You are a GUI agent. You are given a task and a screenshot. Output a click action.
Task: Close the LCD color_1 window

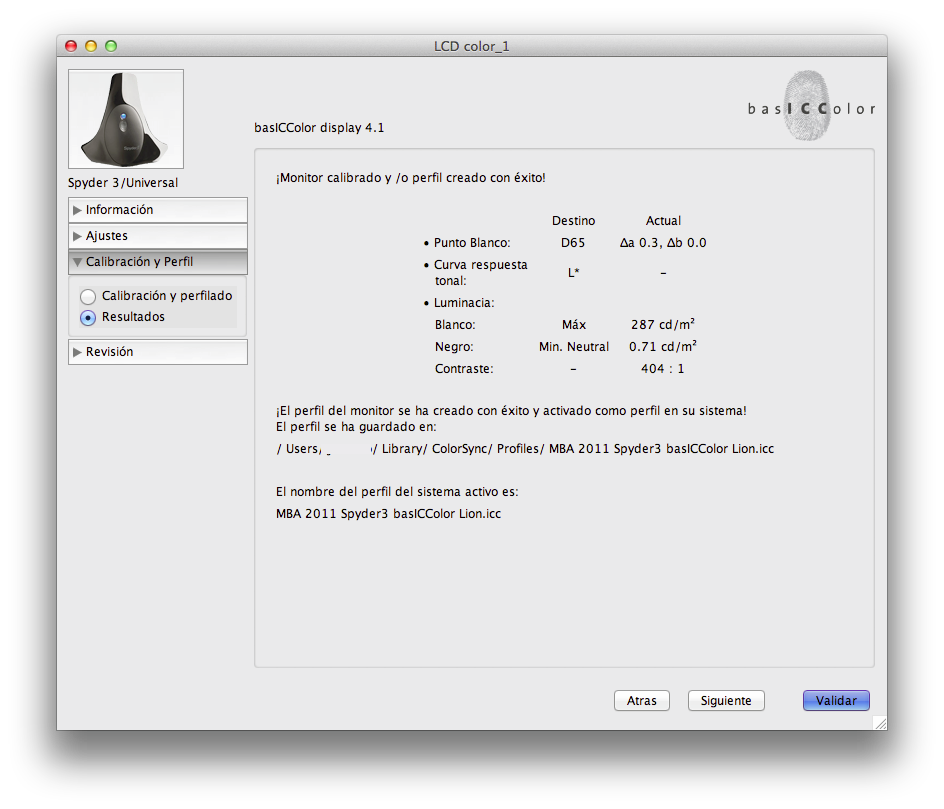pyautogui.click(x=71, y=46)
